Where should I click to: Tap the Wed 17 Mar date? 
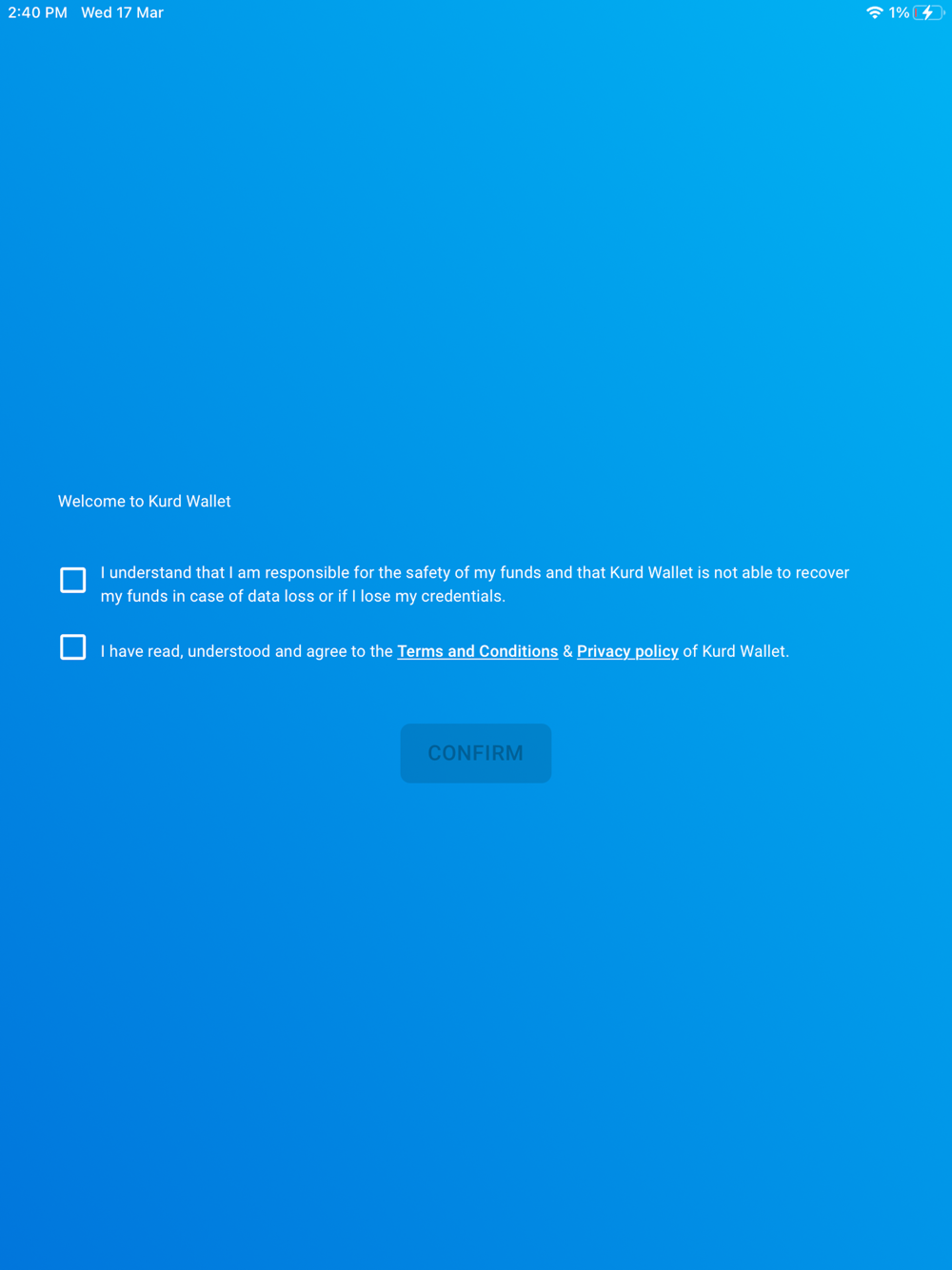point(122,12)
